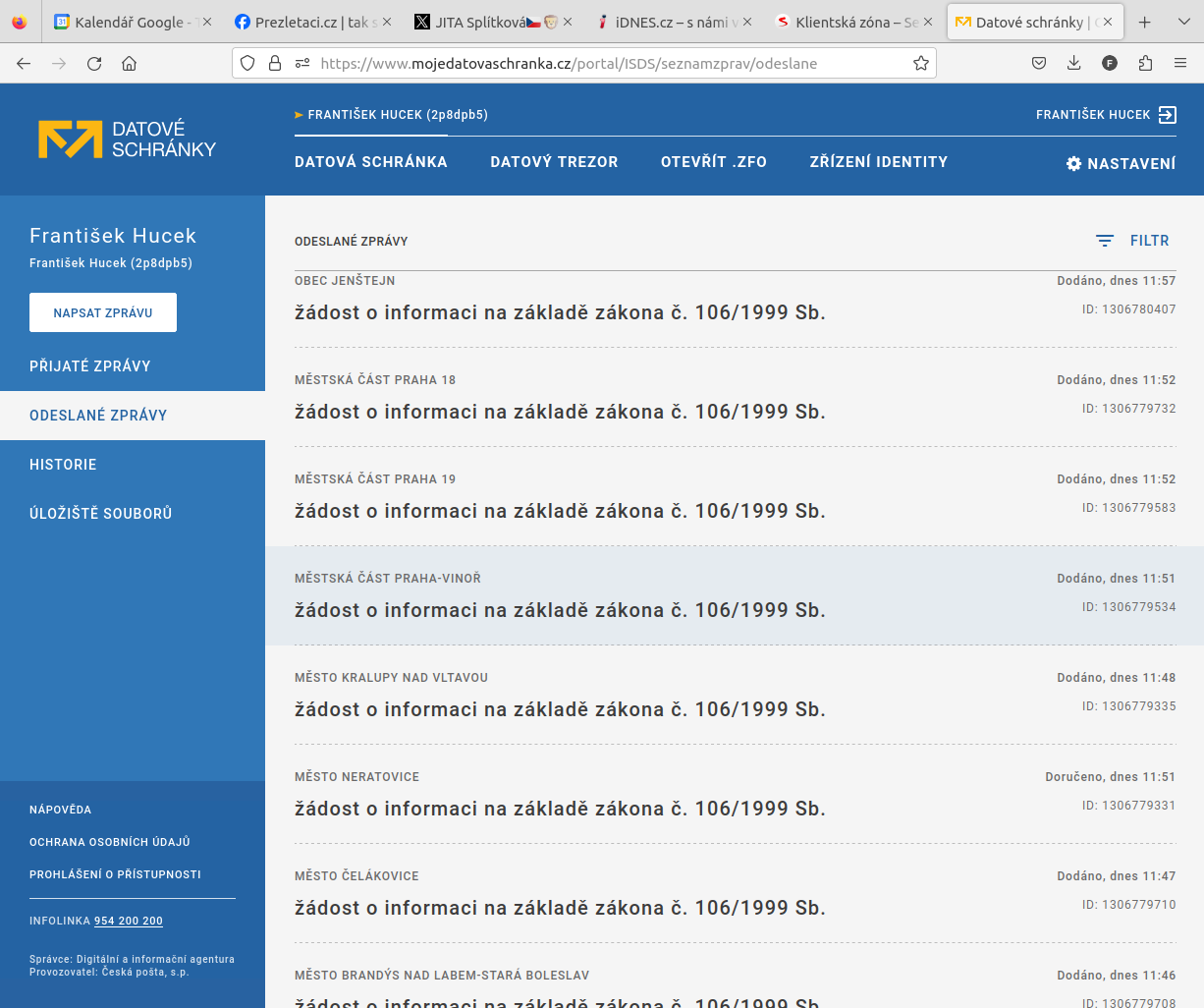This screenshot has width=1204, height=1008.
Task: Open the browser extensions puzzle icon
Action: (x=1145, y=63)
